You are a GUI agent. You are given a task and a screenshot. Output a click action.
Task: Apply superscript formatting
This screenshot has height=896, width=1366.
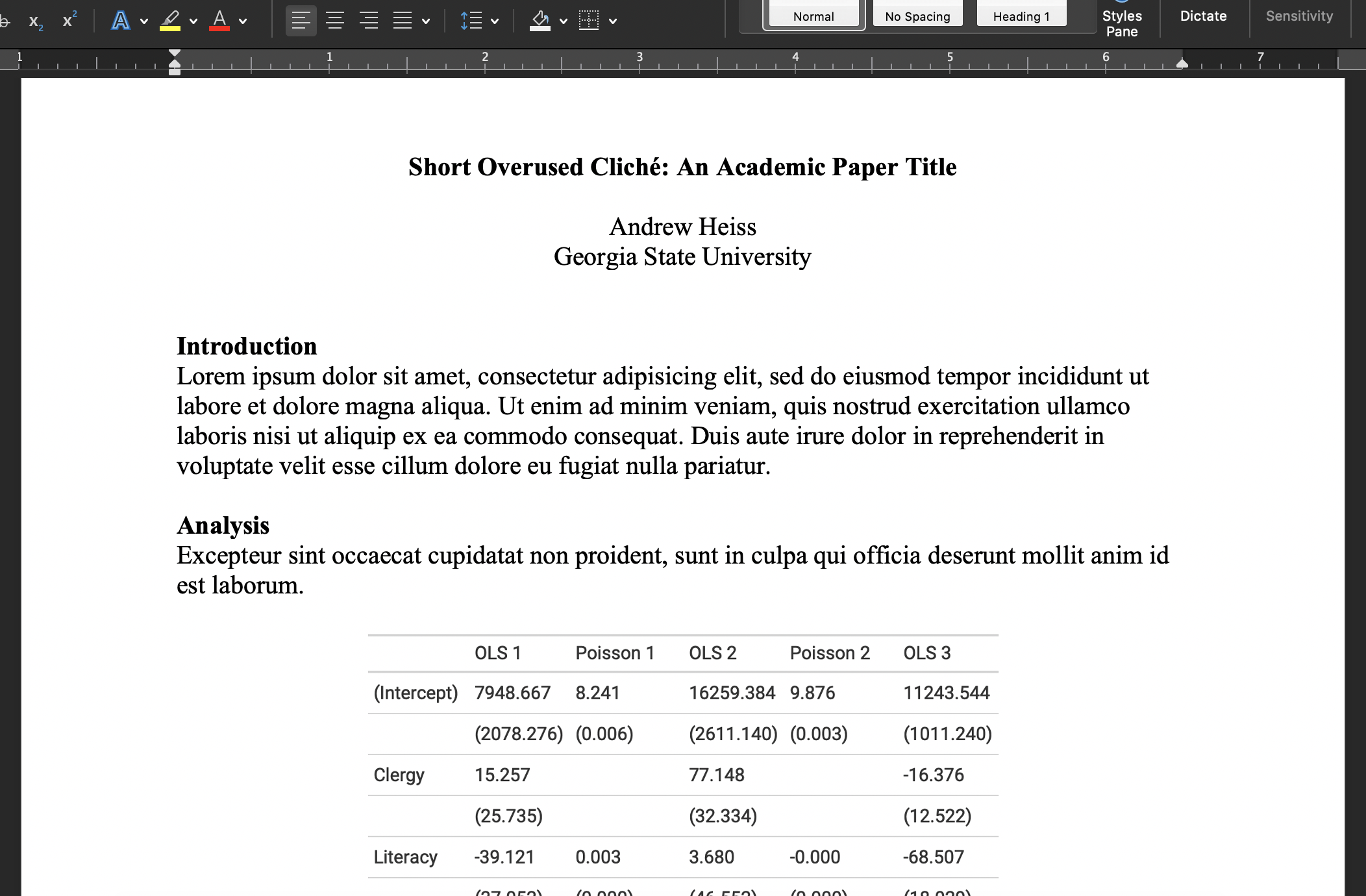point(69,20)
